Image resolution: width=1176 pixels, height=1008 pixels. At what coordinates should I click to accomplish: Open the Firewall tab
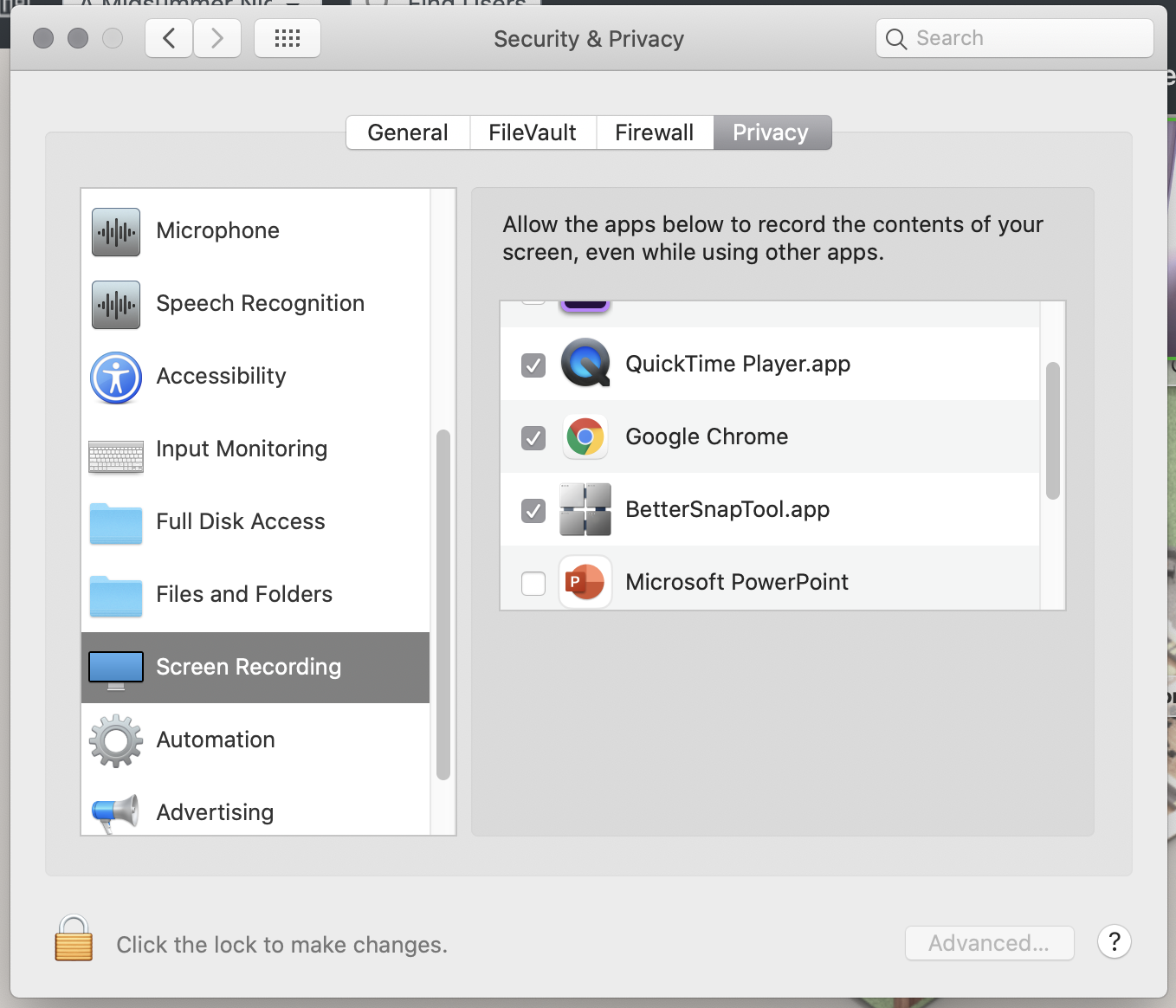(654, 132)
